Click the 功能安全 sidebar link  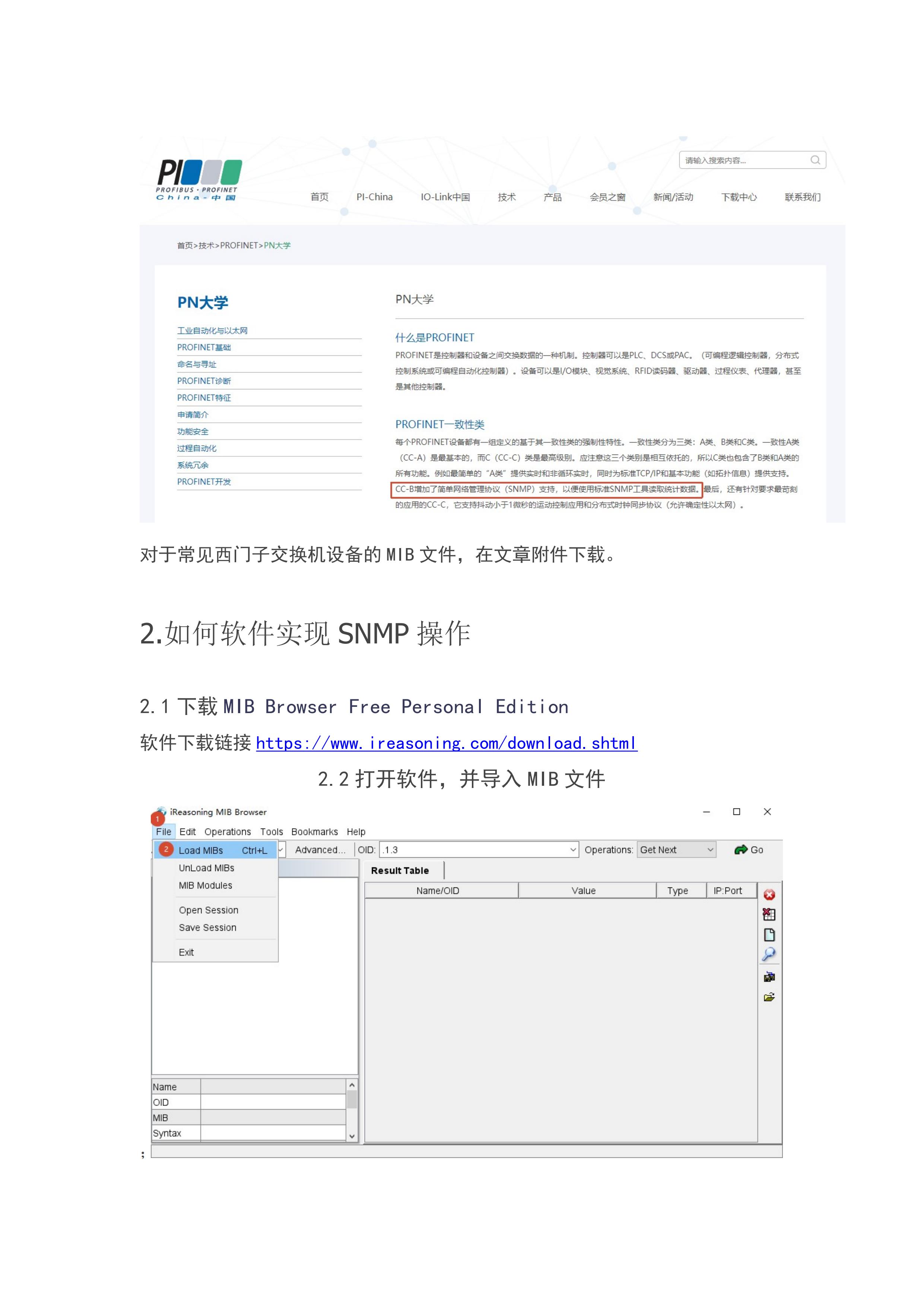click(x=192, y=431)
